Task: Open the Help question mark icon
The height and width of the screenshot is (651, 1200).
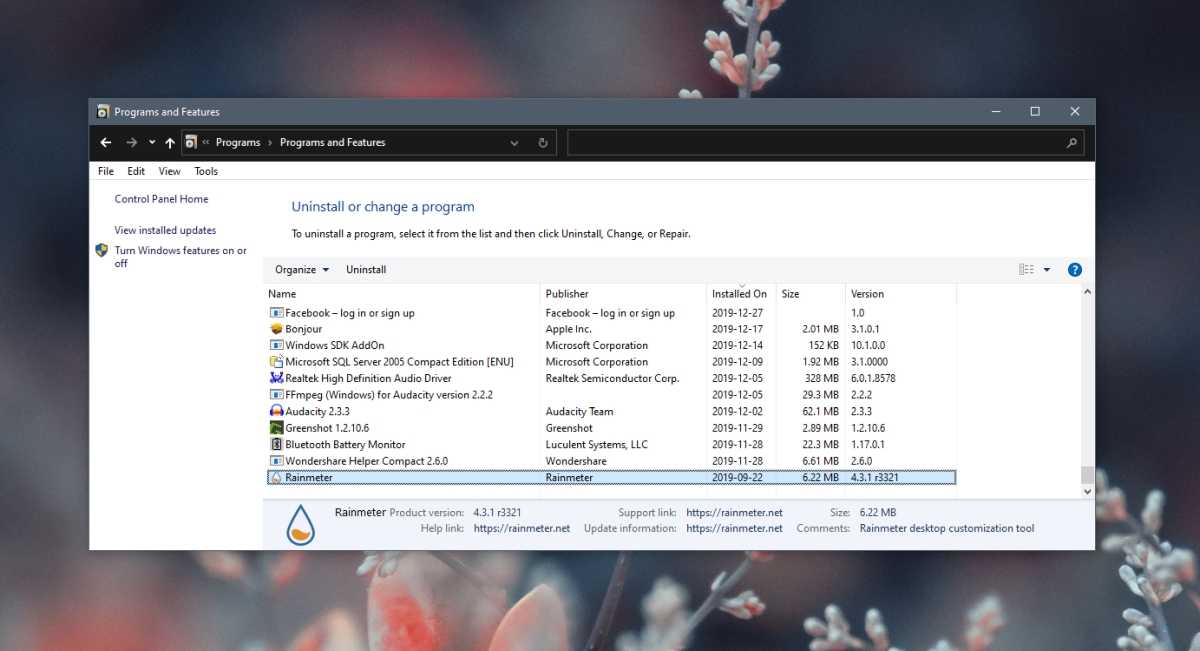Action: [x=1075, y=270]
